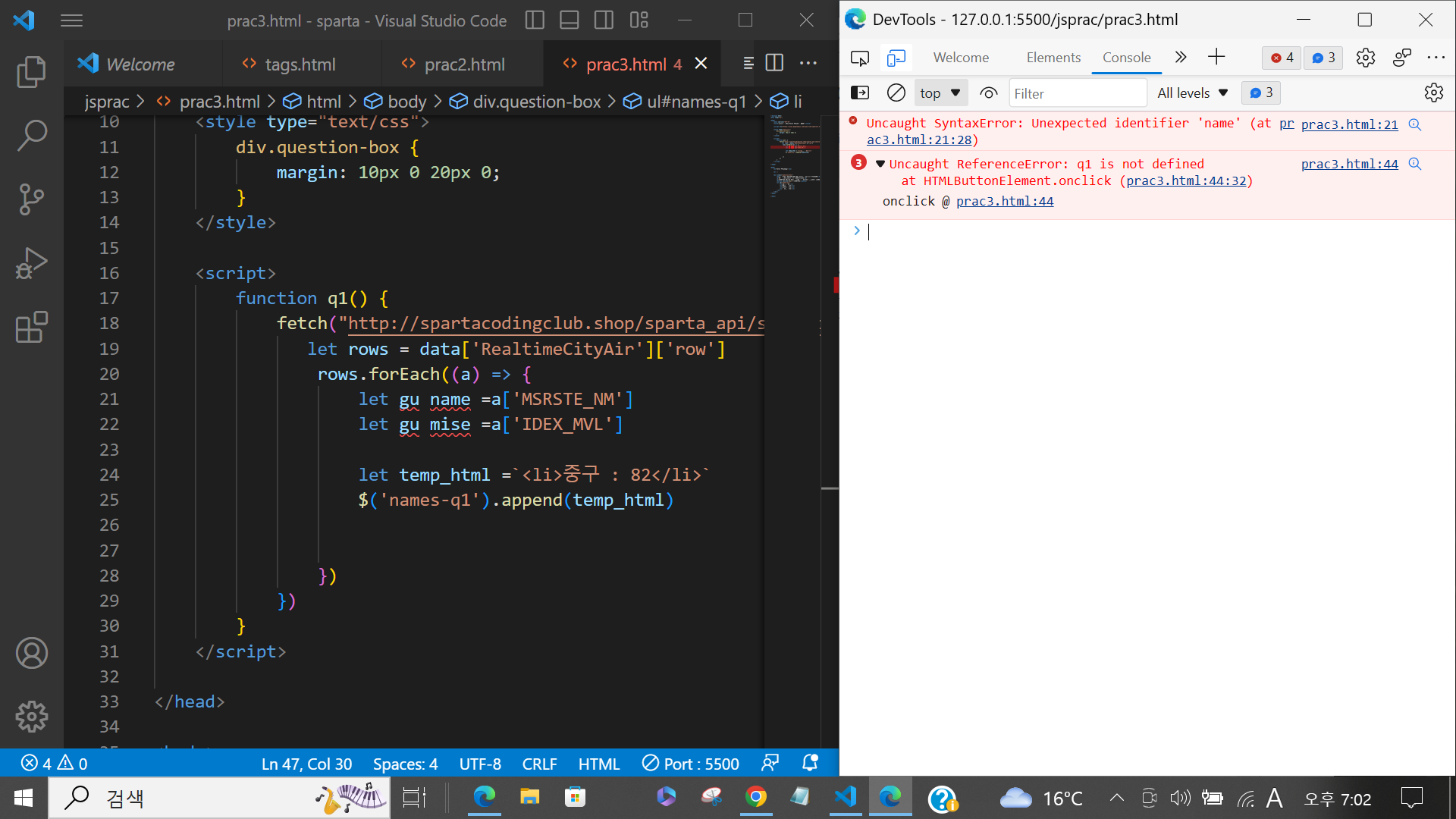Switch to the Console tab in DevTools
Image resolution: width=1456 pixels, height=819 pixels.
(x=1126, y=58)
